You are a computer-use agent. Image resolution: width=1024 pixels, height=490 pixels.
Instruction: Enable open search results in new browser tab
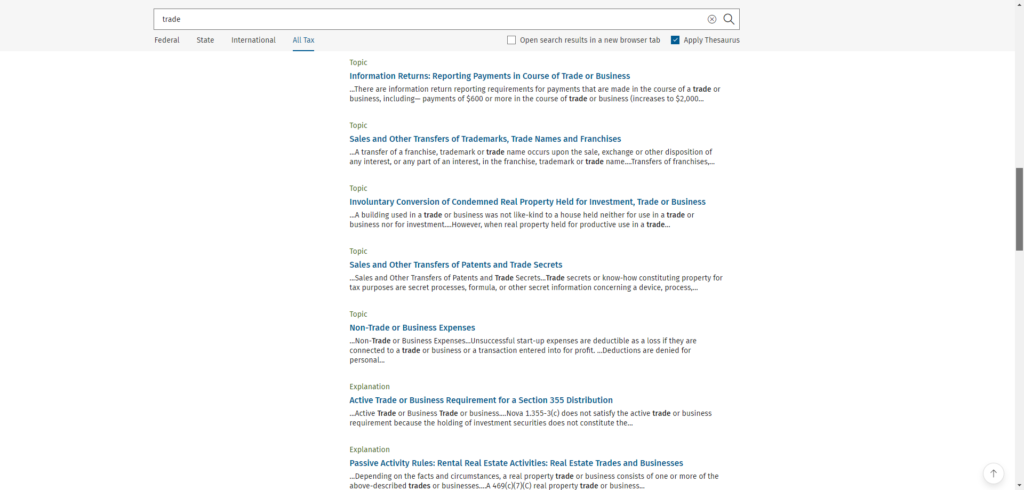click(x=512, y=40)
